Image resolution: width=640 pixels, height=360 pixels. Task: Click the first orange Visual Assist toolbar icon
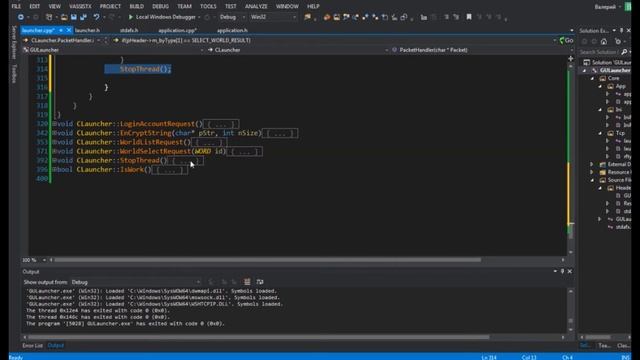[327, 17]
